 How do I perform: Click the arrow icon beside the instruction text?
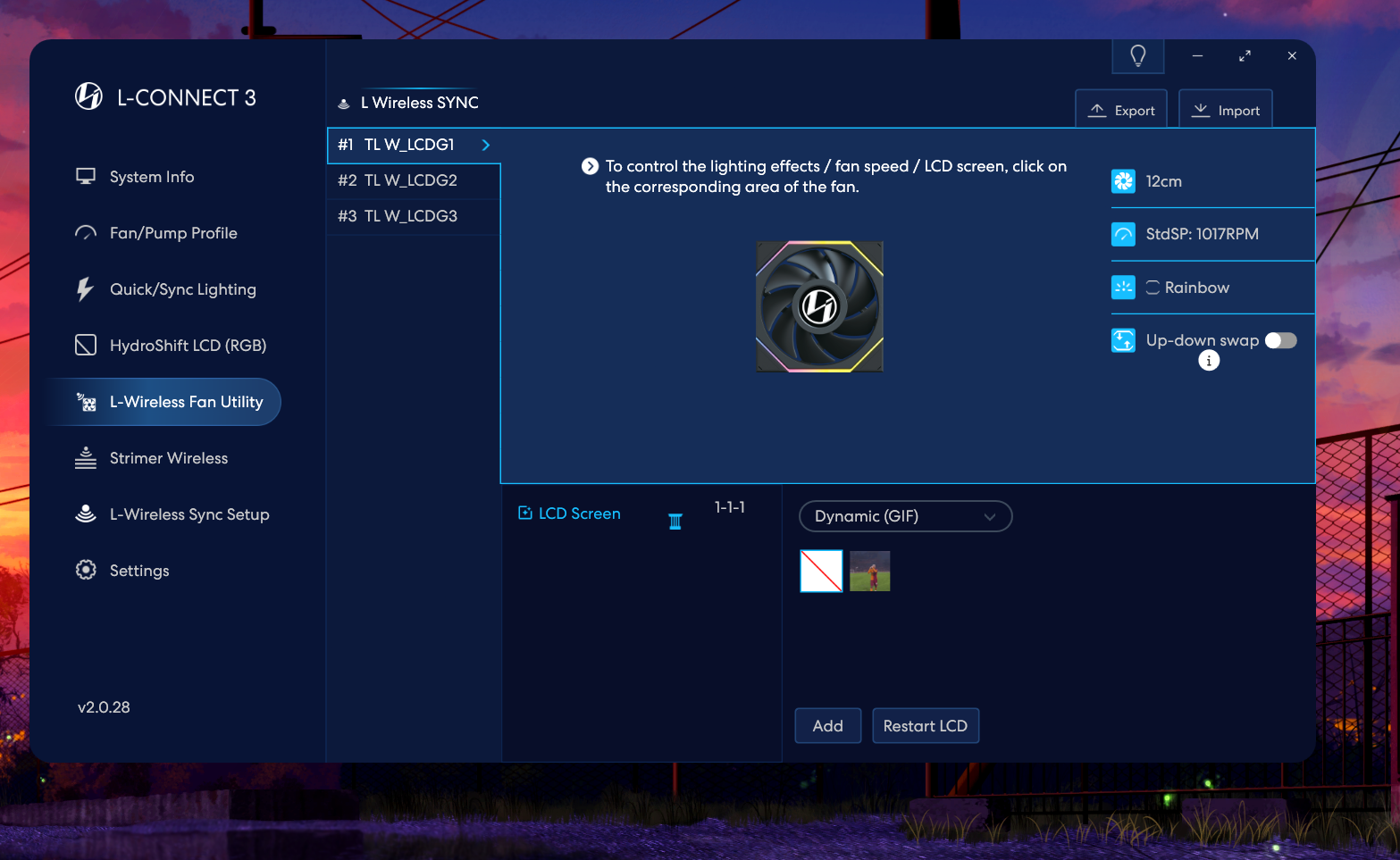590,166
